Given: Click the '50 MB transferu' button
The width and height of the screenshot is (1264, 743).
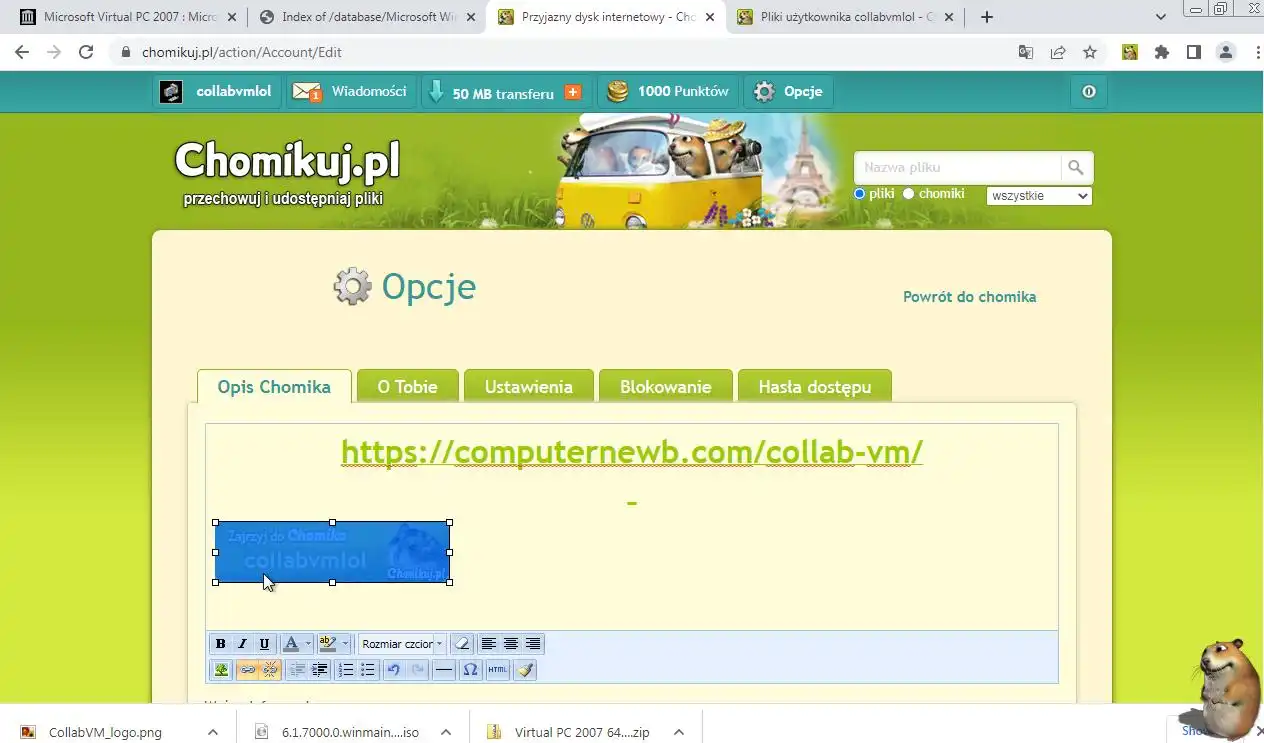Looking at the screenshot, I should (x=505, y=92).
